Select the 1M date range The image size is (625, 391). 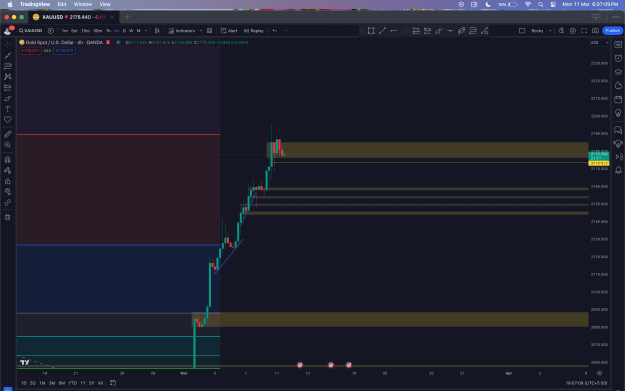pyautogui.click(x=42, y=383)
